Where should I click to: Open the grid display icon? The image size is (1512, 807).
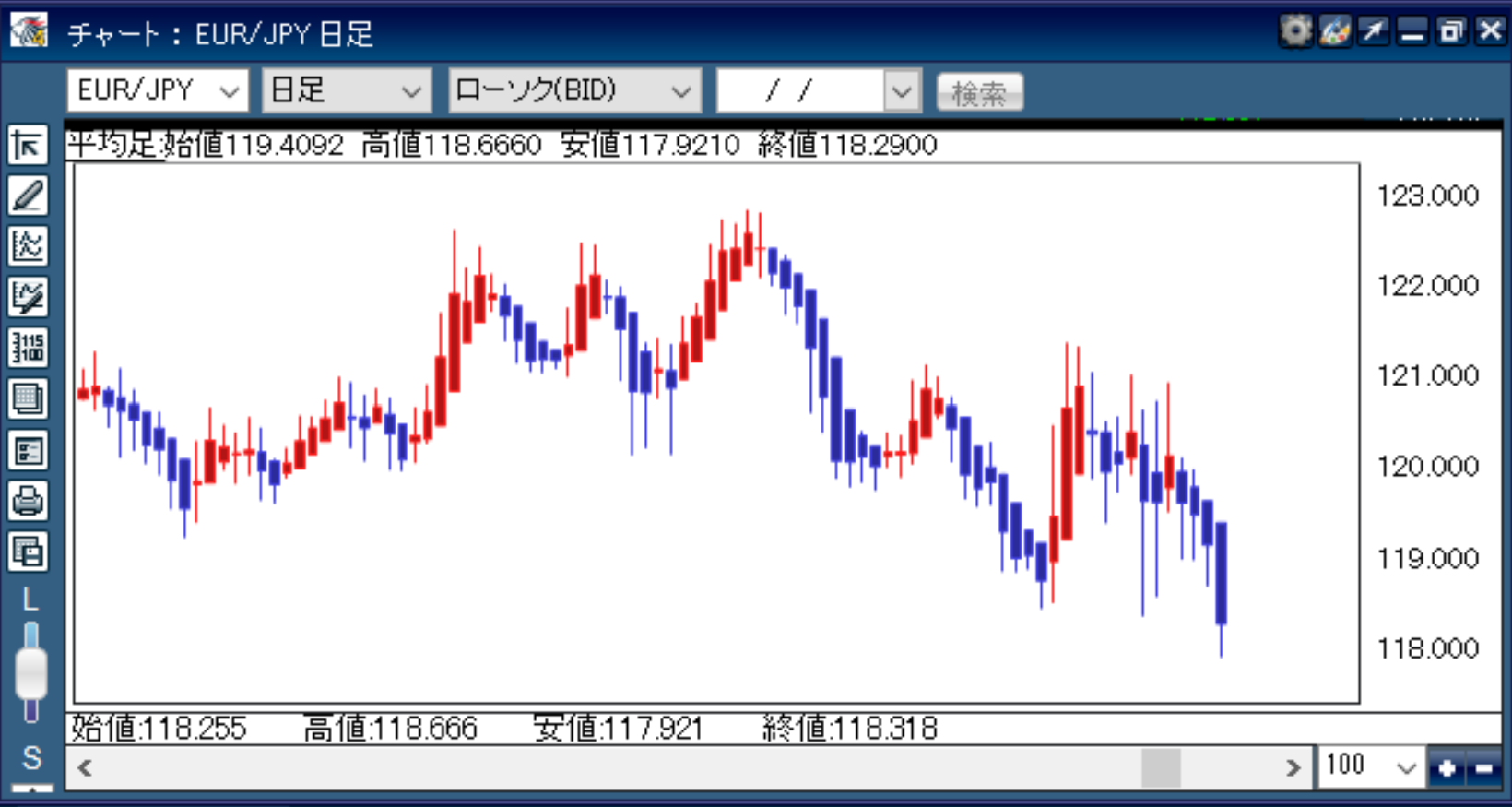point(28,399)
